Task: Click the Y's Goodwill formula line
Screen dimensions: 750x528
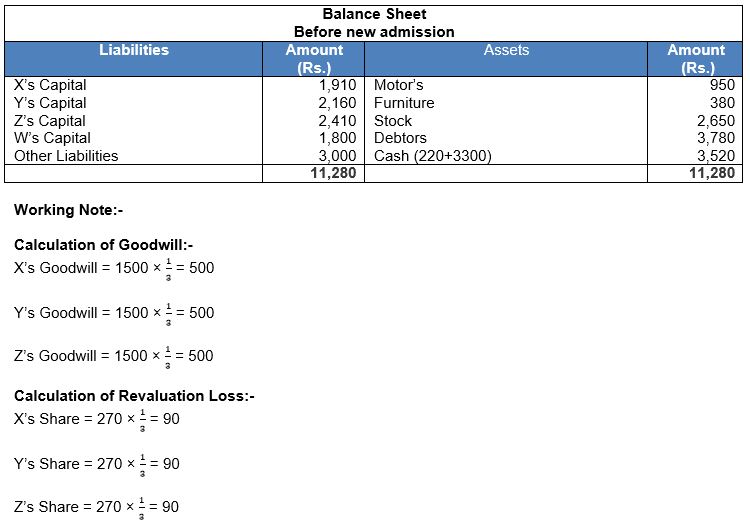Action: (x=114, y=313)
